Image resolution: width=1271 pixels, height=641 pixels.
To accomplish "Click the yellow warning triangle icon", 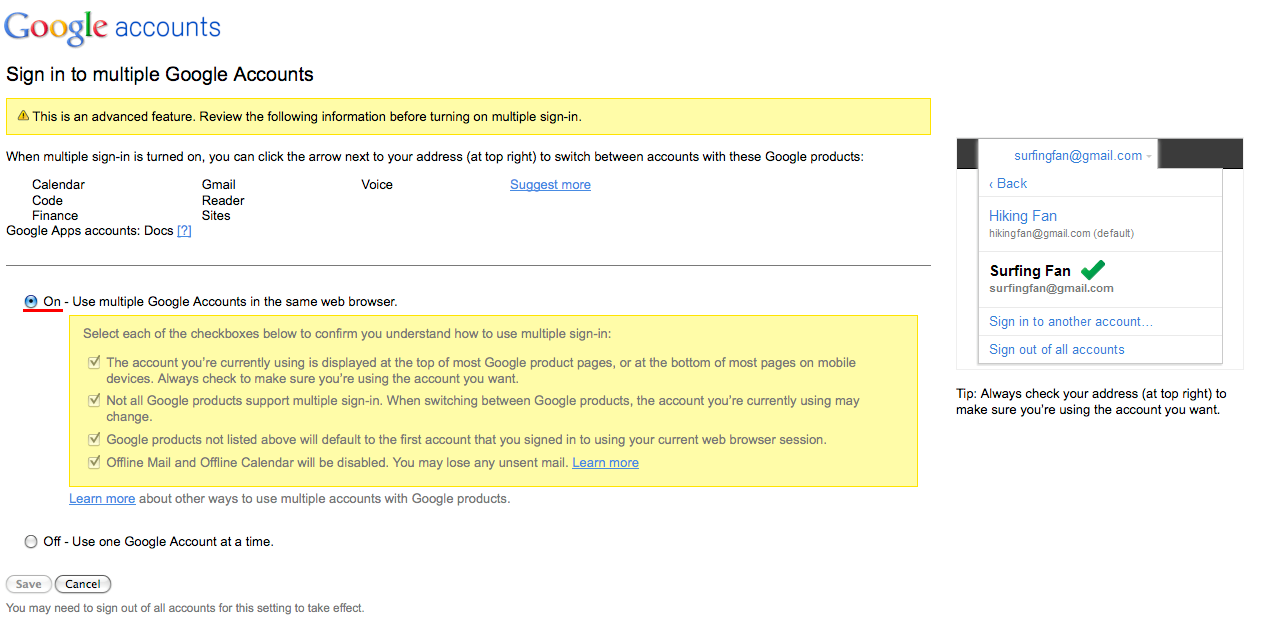I will click(x=23, y=116).
